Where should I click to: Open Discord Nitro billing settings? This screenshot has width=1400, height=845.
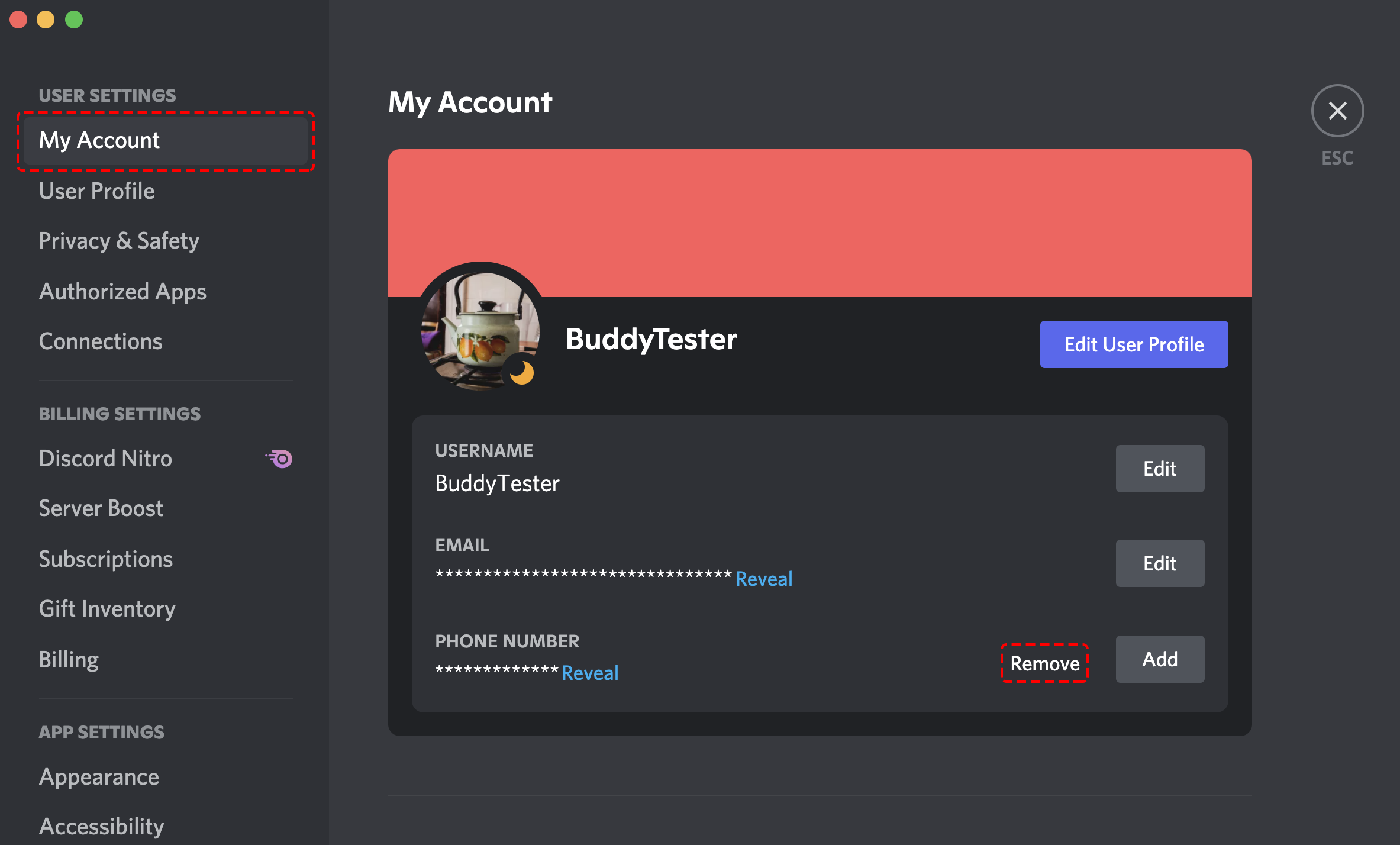point(104,459)
